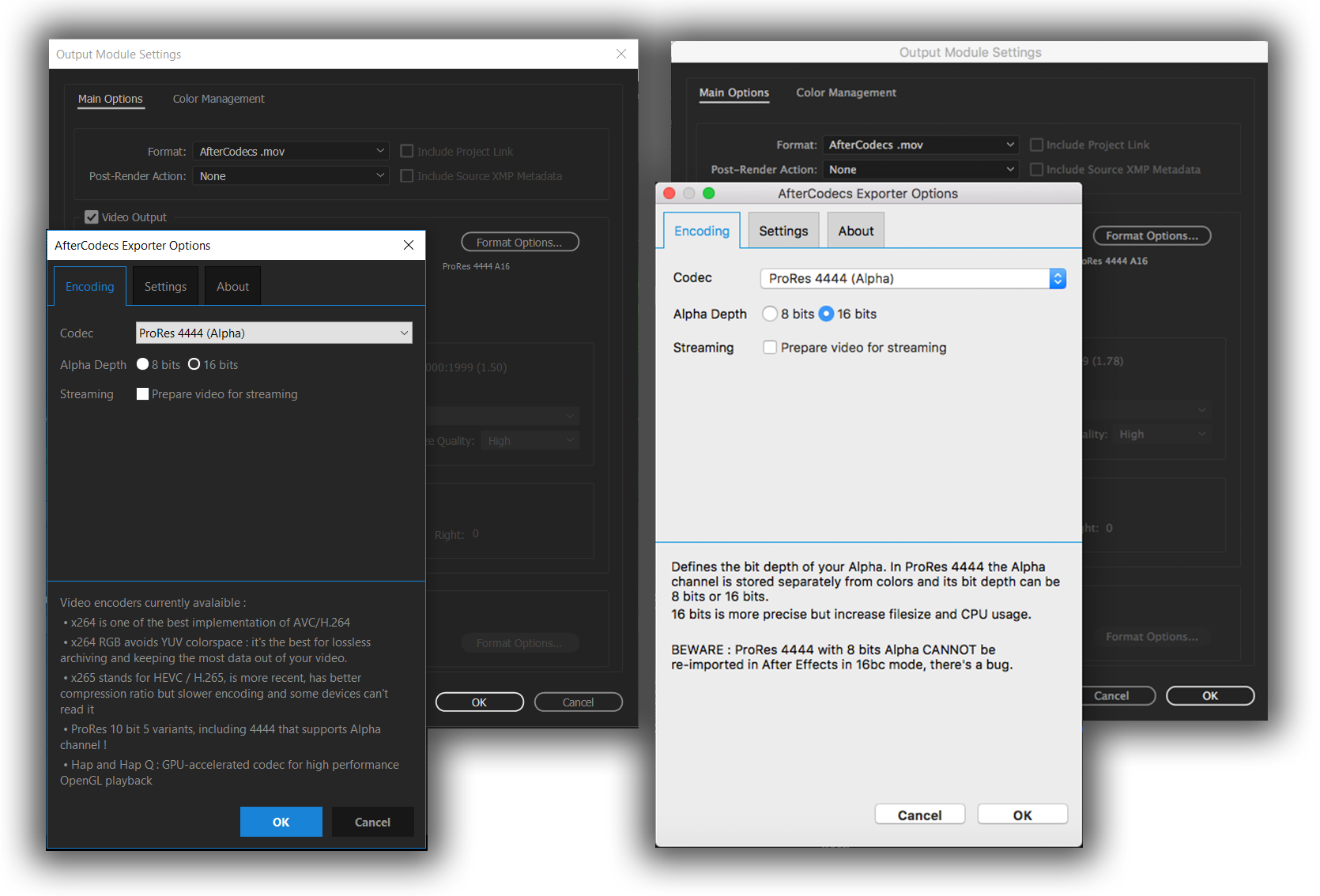The image size is (1320, 896).
Task: Open the About tab on Mac exporter dialog
Action: [855, 230]
